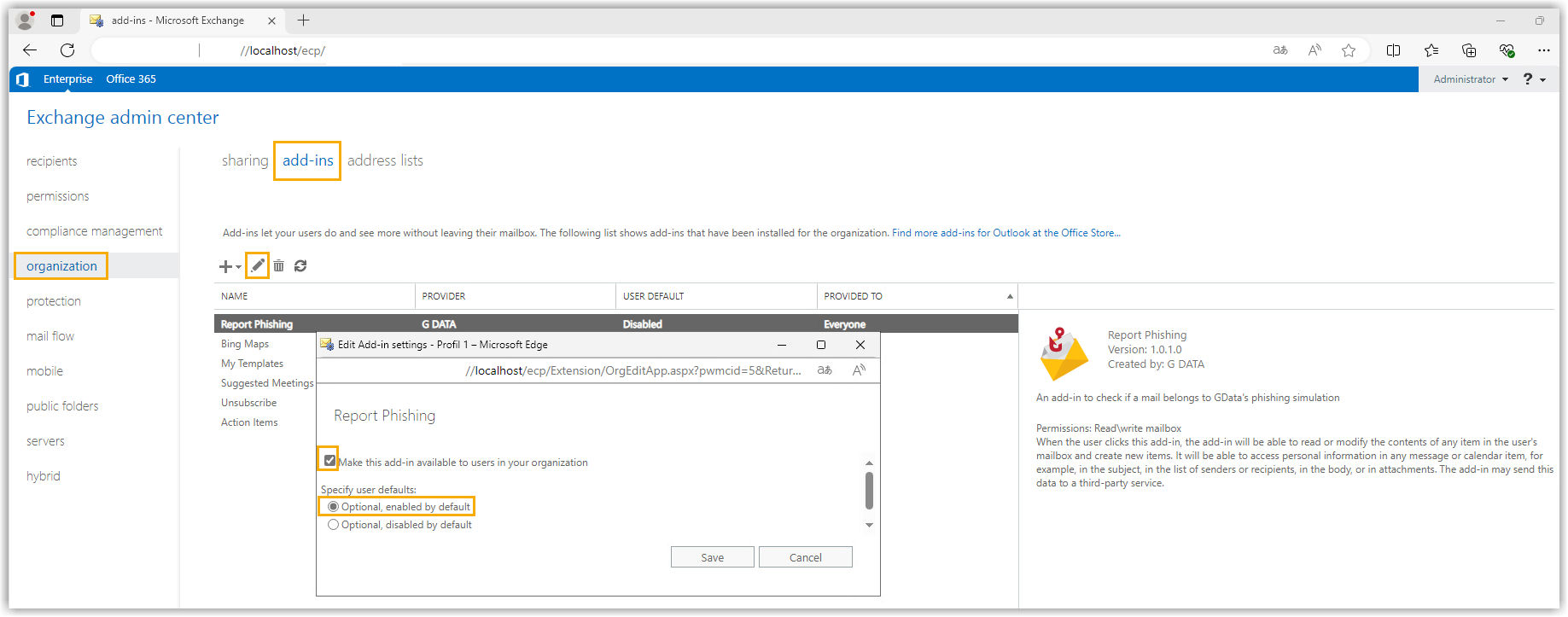Open mobile section
The image size is (1568, 617).
(45, 371)
